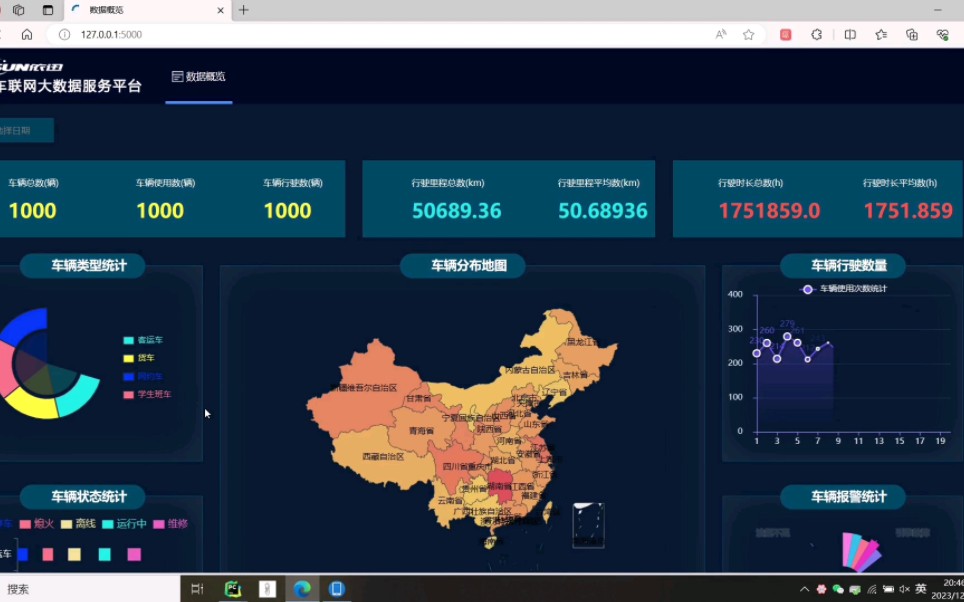
Task: Click the 1751859.0 driving hours value
Action: (769, 211)
